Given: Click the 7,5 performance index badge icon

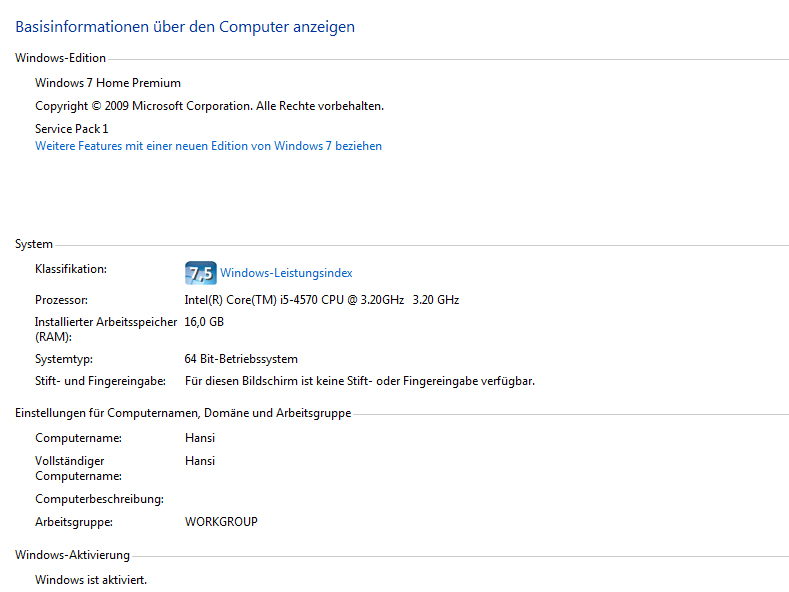Looking at the screenshot, I should tap(201, 273).
